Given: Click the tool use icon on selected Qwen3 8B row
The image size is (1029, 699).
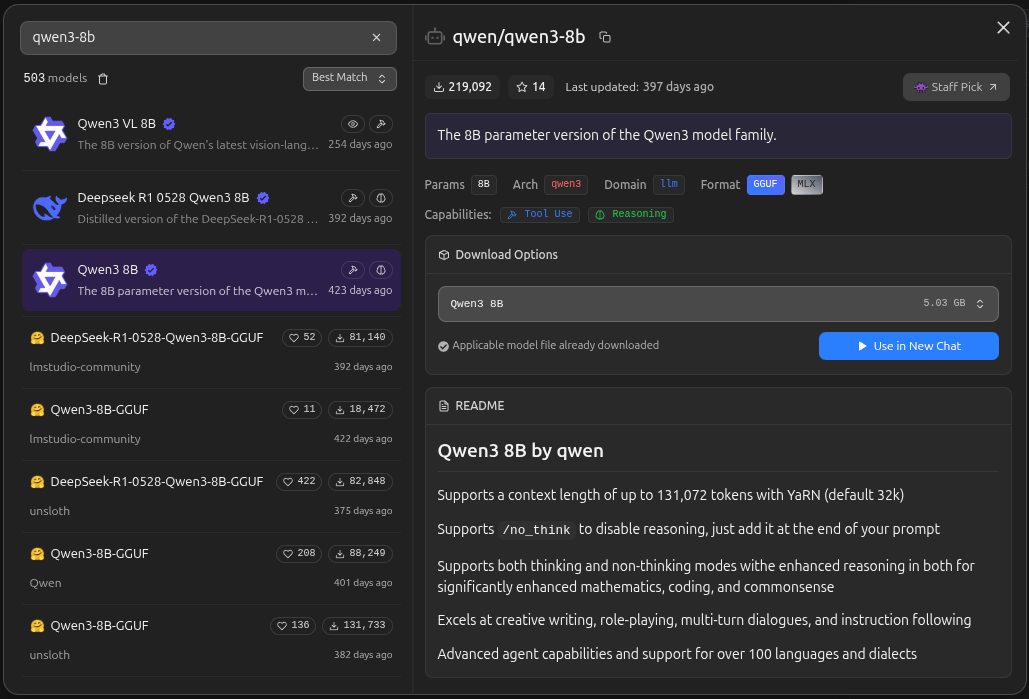Looking at the screenshot, I should pos(353,270).
